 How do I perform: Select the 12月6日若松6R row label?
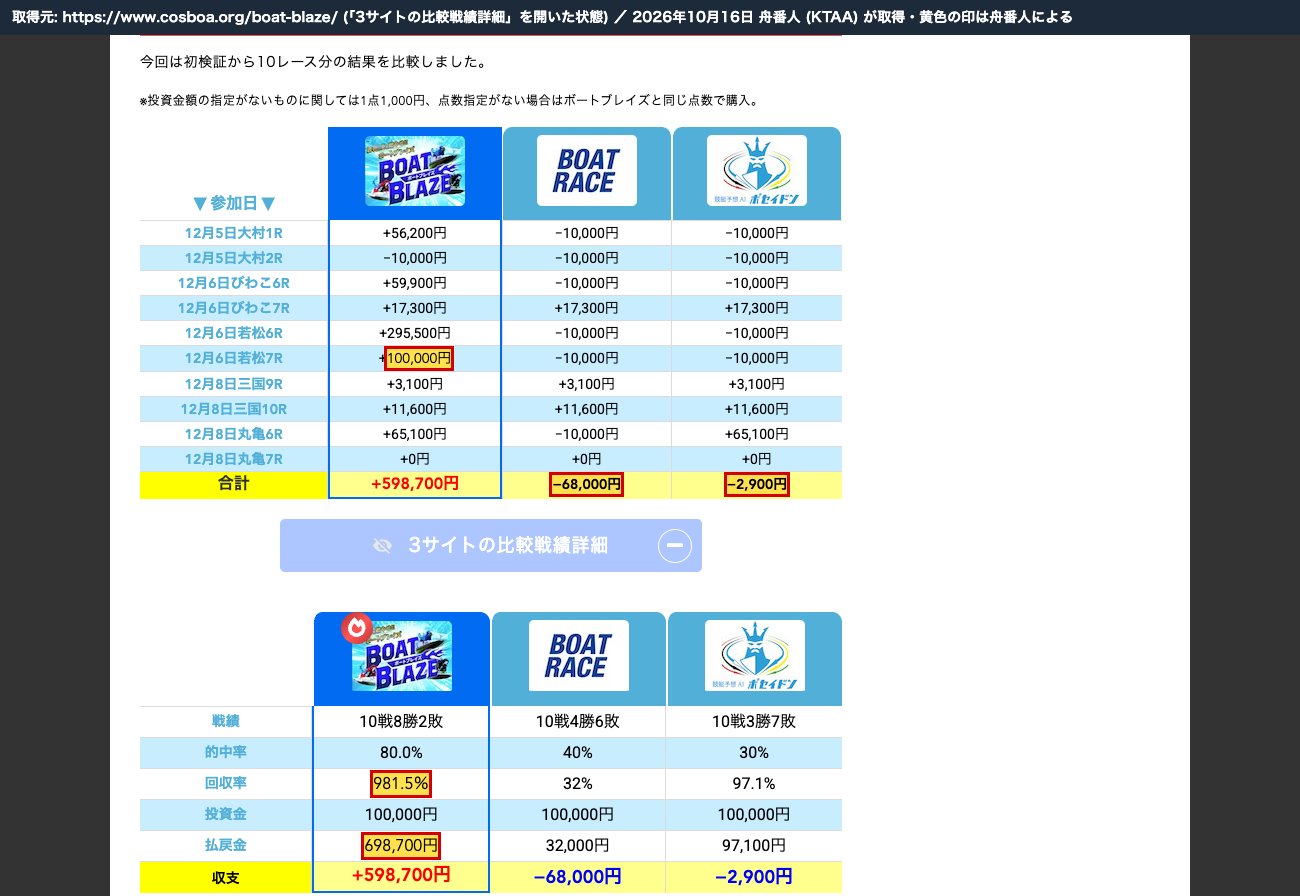(x=234, y=333)
